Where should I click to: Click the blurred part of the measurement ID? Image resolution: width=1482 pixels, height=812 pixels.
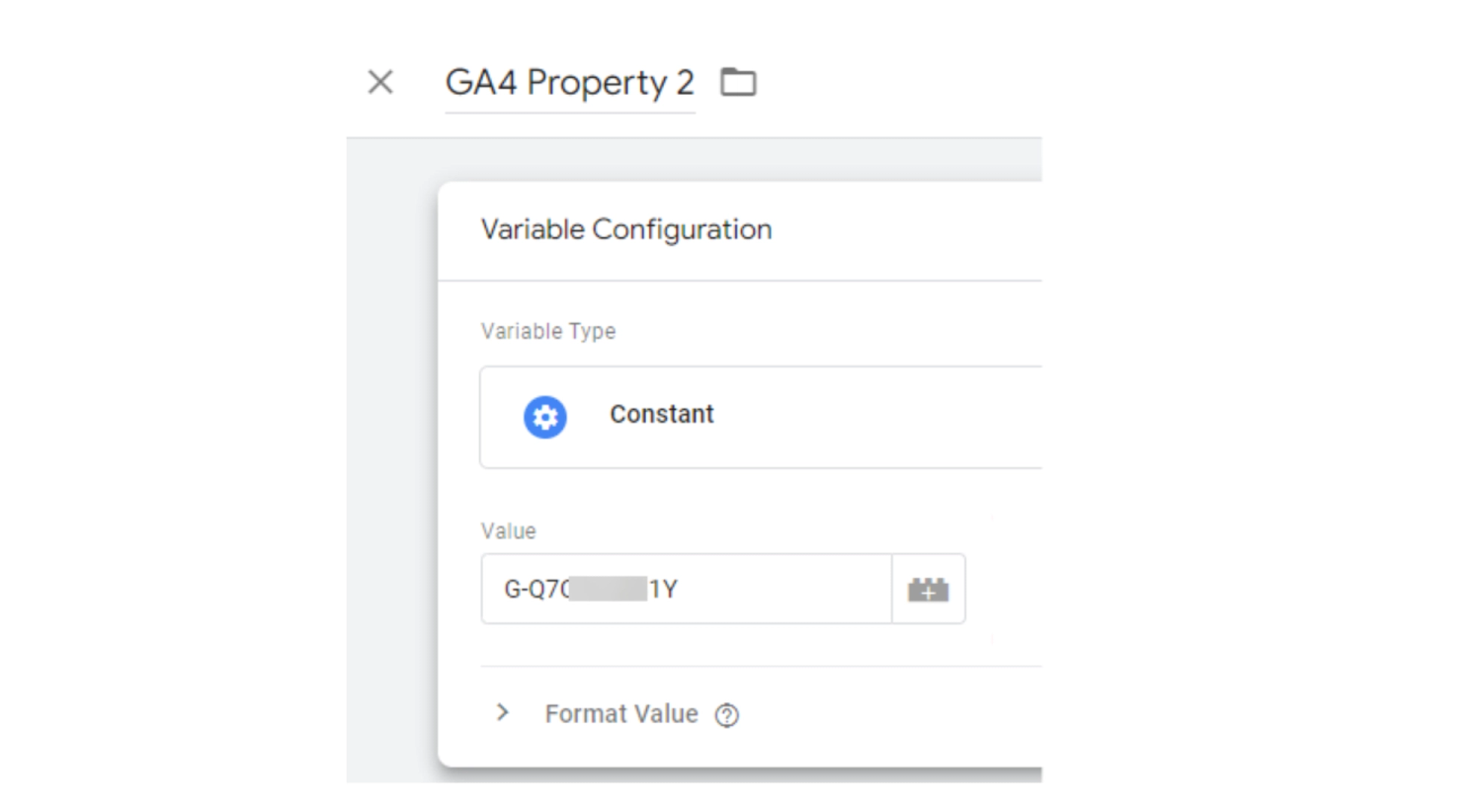609,590
